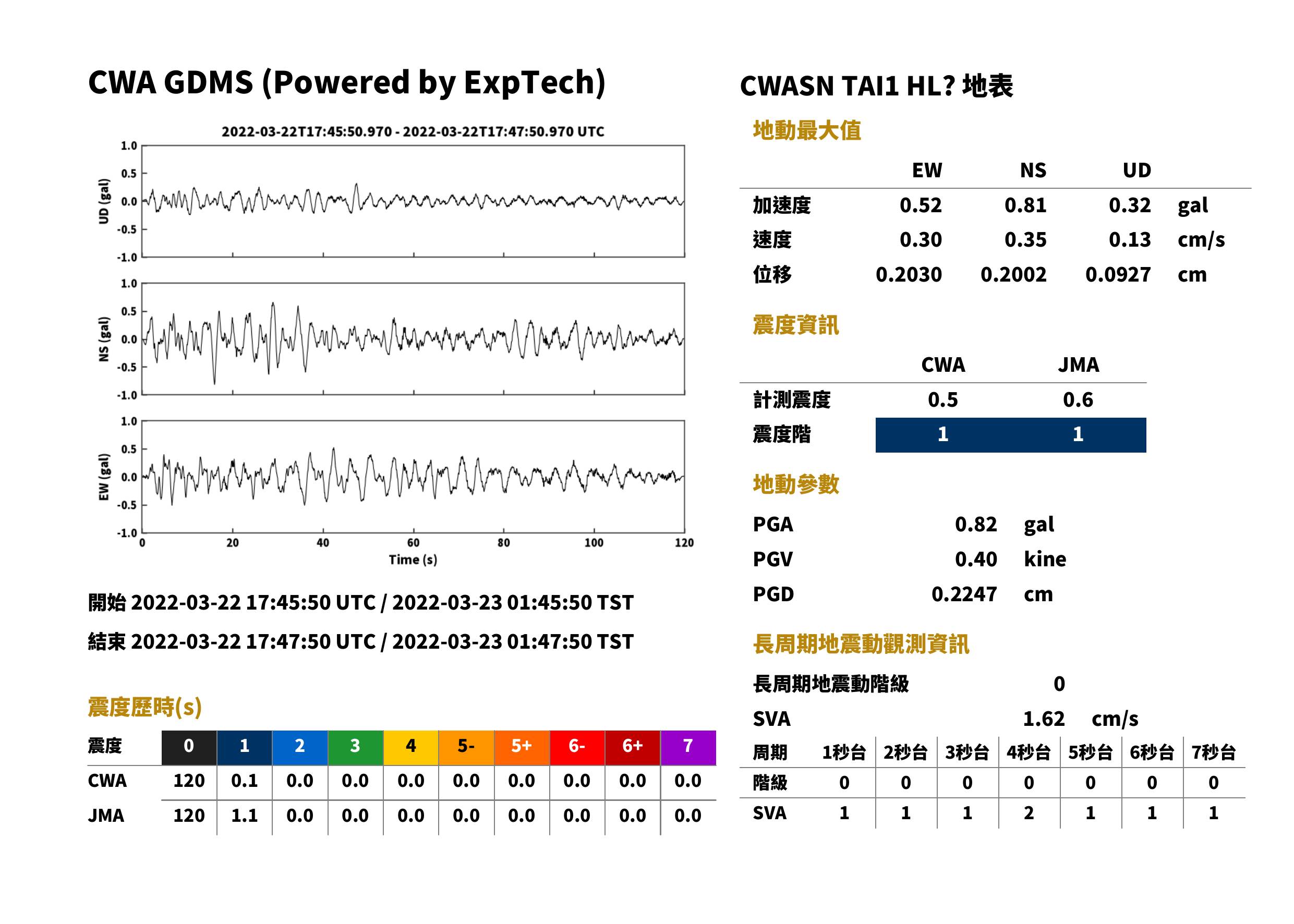The image size is (1294, 924).
Task: Click the PGA value 0.82
Action: coord(976,524)
